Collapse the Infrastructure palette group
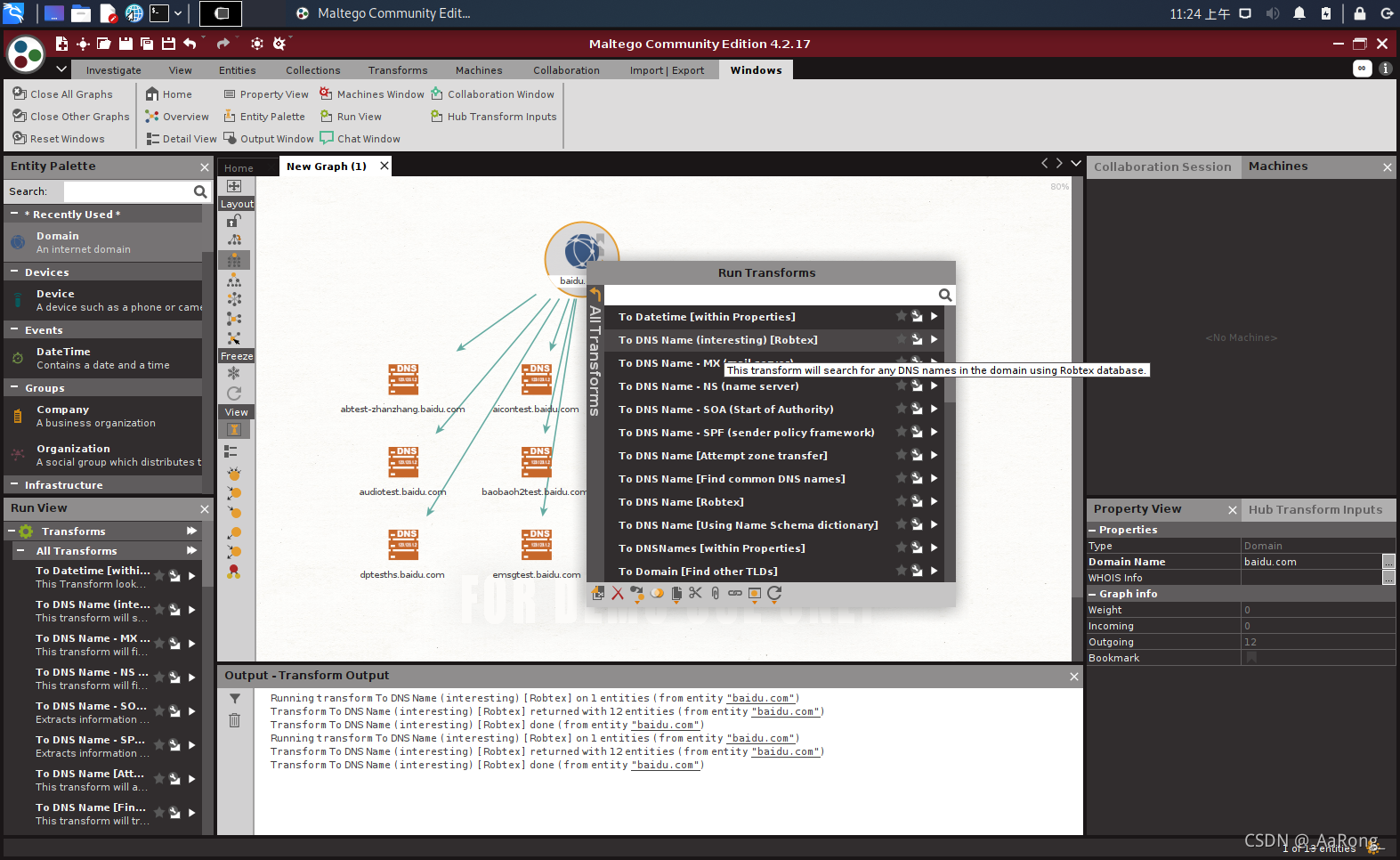This screenshot has width=1400, height=860. (14, 484)
